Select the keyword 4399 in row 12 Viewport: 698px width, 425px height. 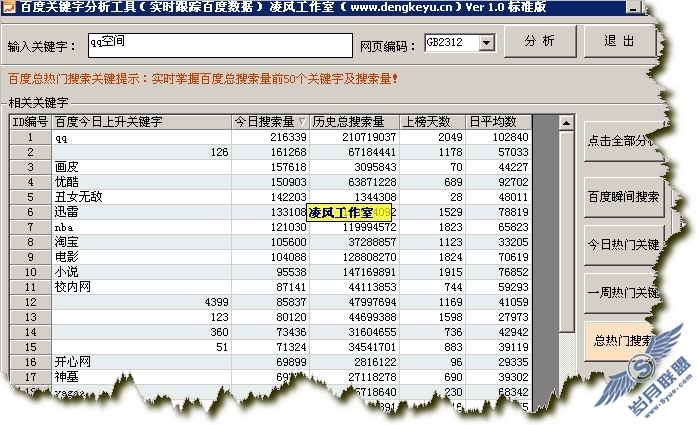(142, 302)
